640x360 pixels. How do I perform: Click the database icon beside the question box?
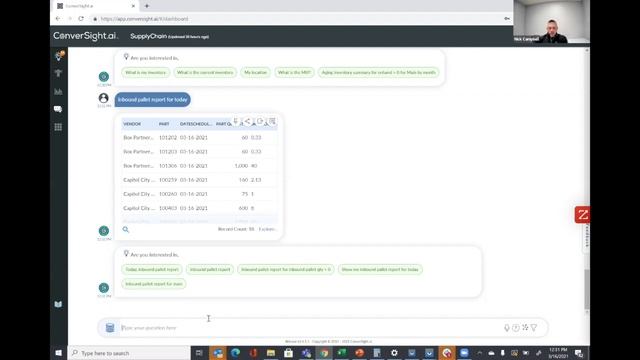110,328
